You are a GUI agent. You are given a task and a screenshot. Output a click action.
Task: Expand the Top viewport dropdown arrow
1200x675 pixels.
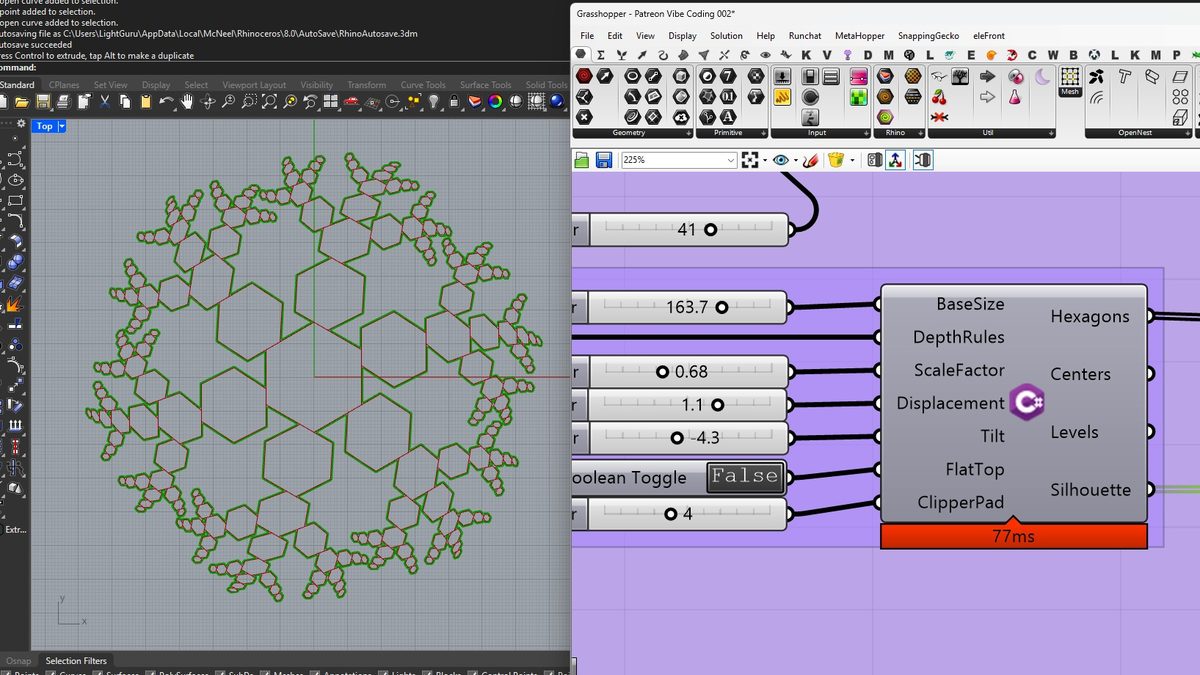click(62, 126)
